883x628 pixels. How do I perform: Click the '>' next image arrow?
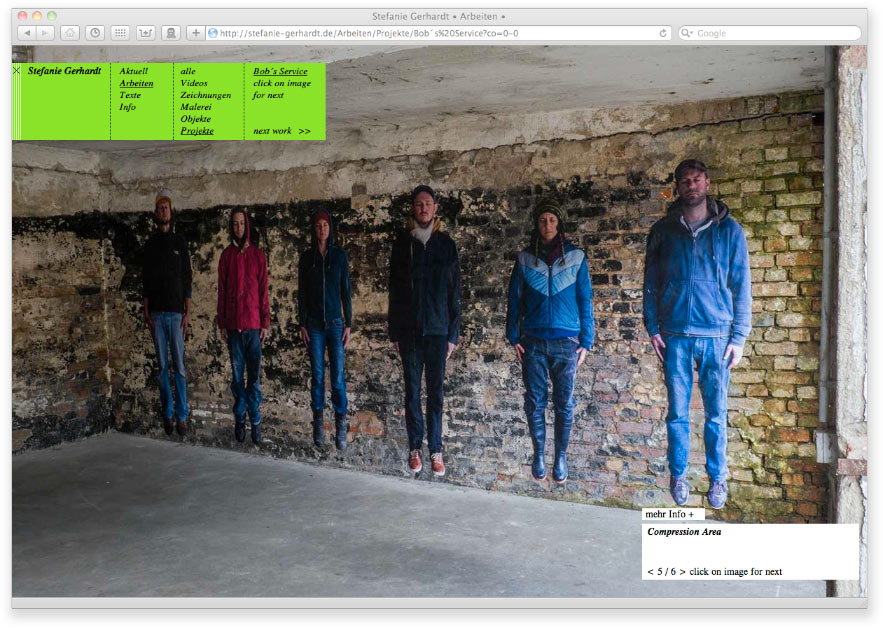[x=683, y=572]
